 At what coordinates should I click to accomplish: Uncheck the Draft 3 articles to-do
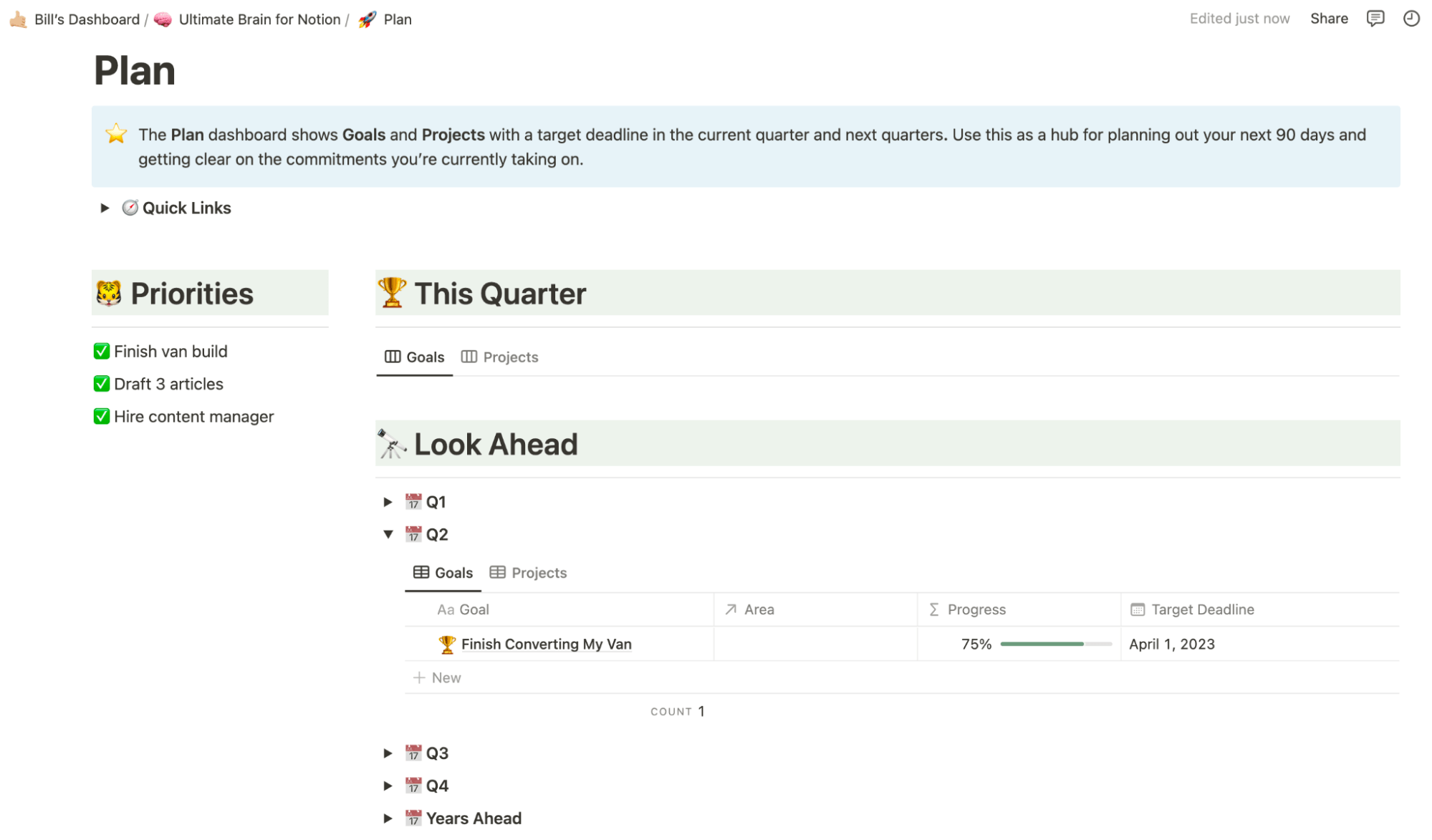tap(101, 384)
